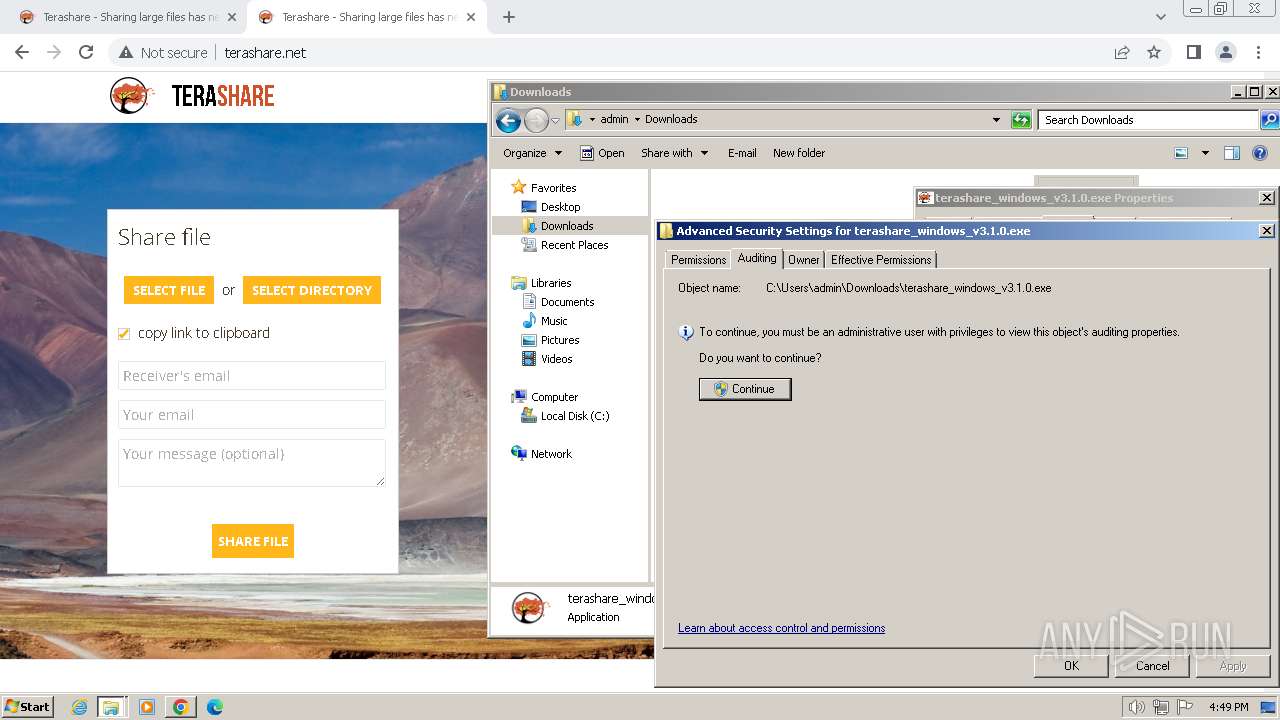The height and width of the screenshot is (720, 1280).
Task: Click SELECT DIRECTORY button
Action: coord(312,290)
